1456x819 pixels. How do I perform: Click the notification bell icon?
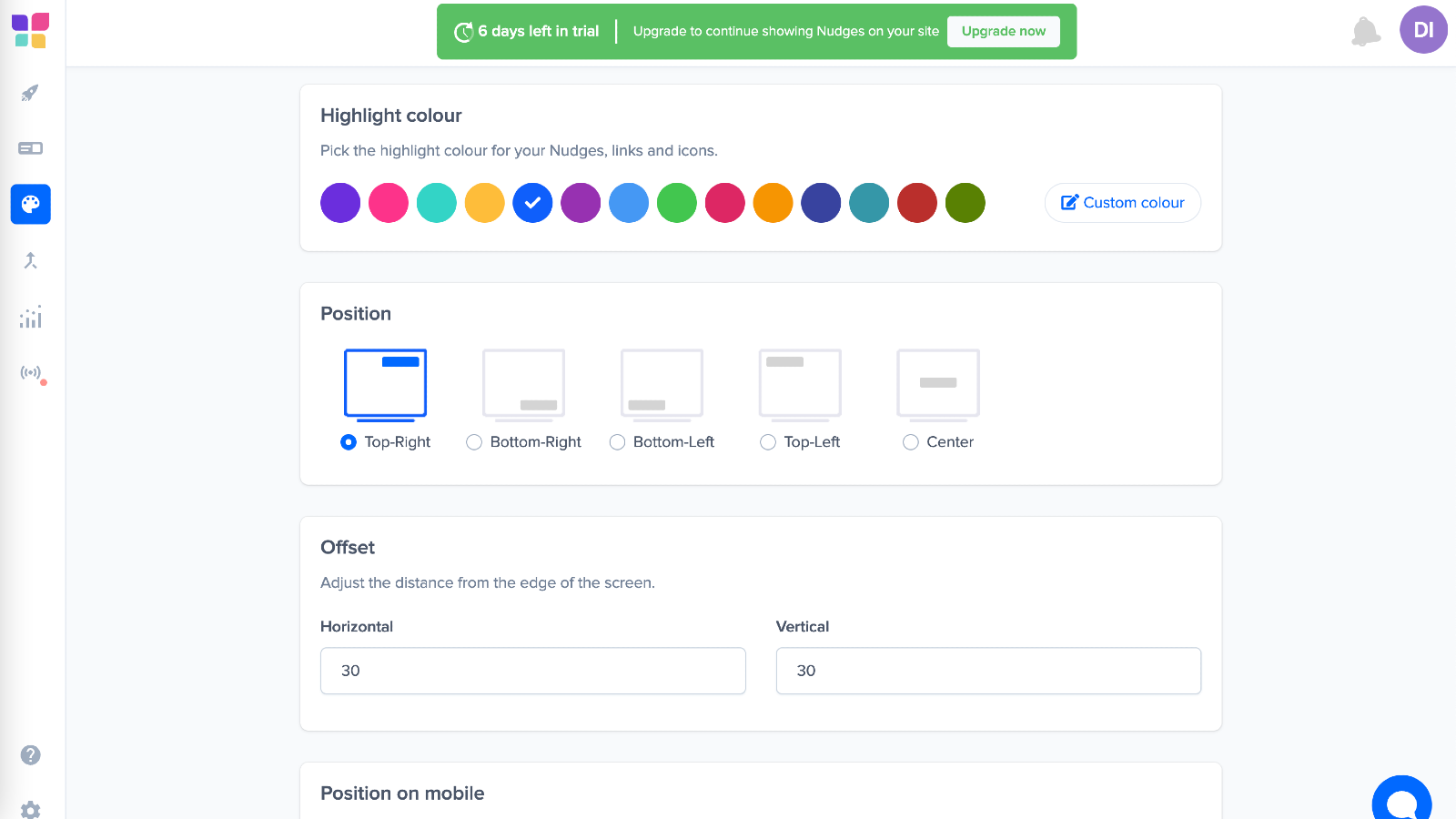point(1365,30)
